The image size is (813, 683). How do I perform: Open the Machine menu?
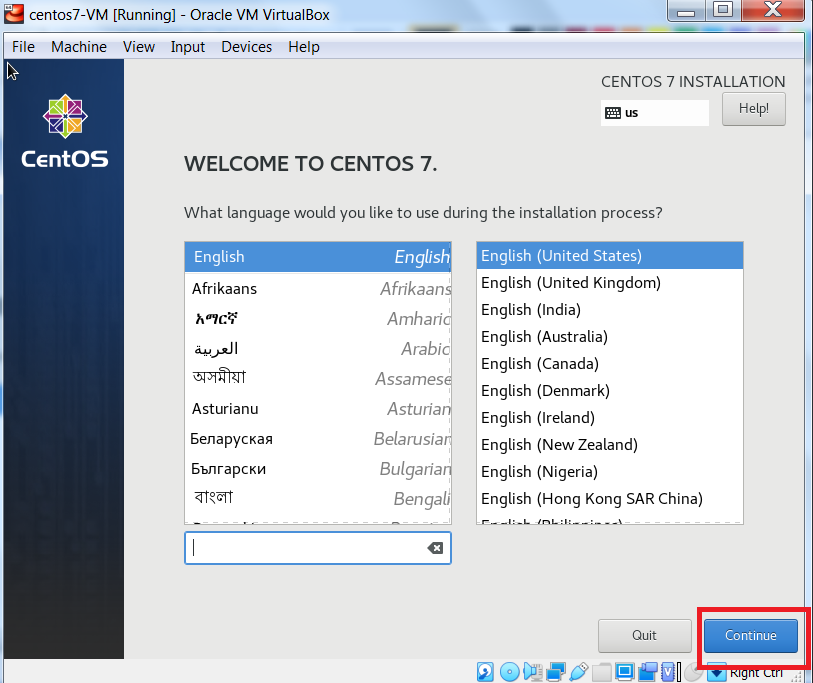(79, 47)
